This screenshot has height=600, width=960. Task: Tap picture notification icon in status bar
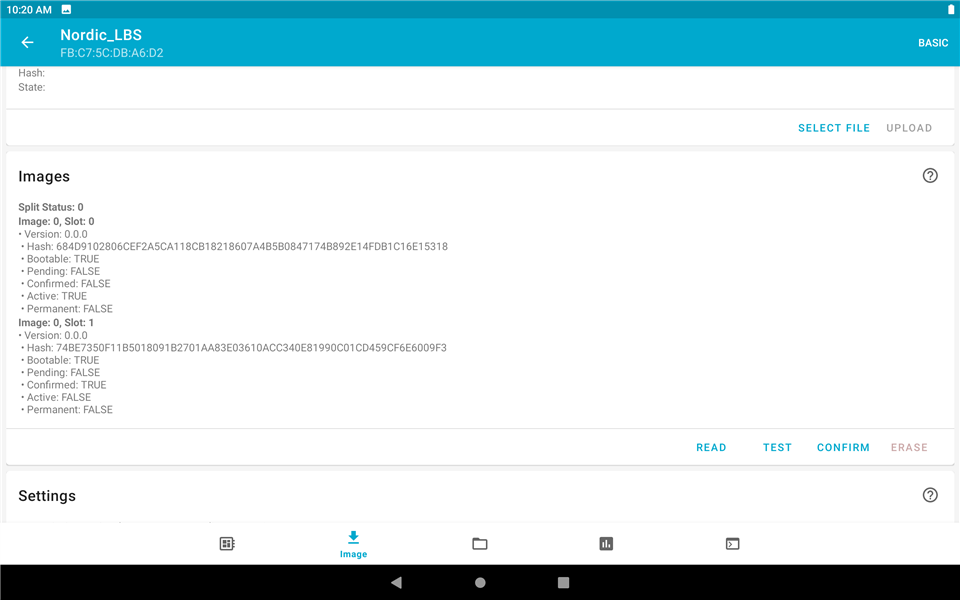tap(66, 9)
